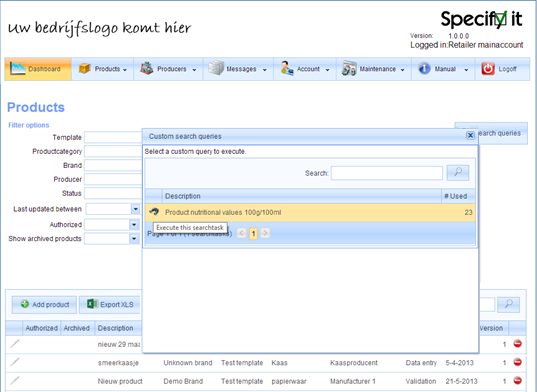537x392 pixels.
Task: Delete the nieuw 29 row with the red icon
Action: coord(517,343)
